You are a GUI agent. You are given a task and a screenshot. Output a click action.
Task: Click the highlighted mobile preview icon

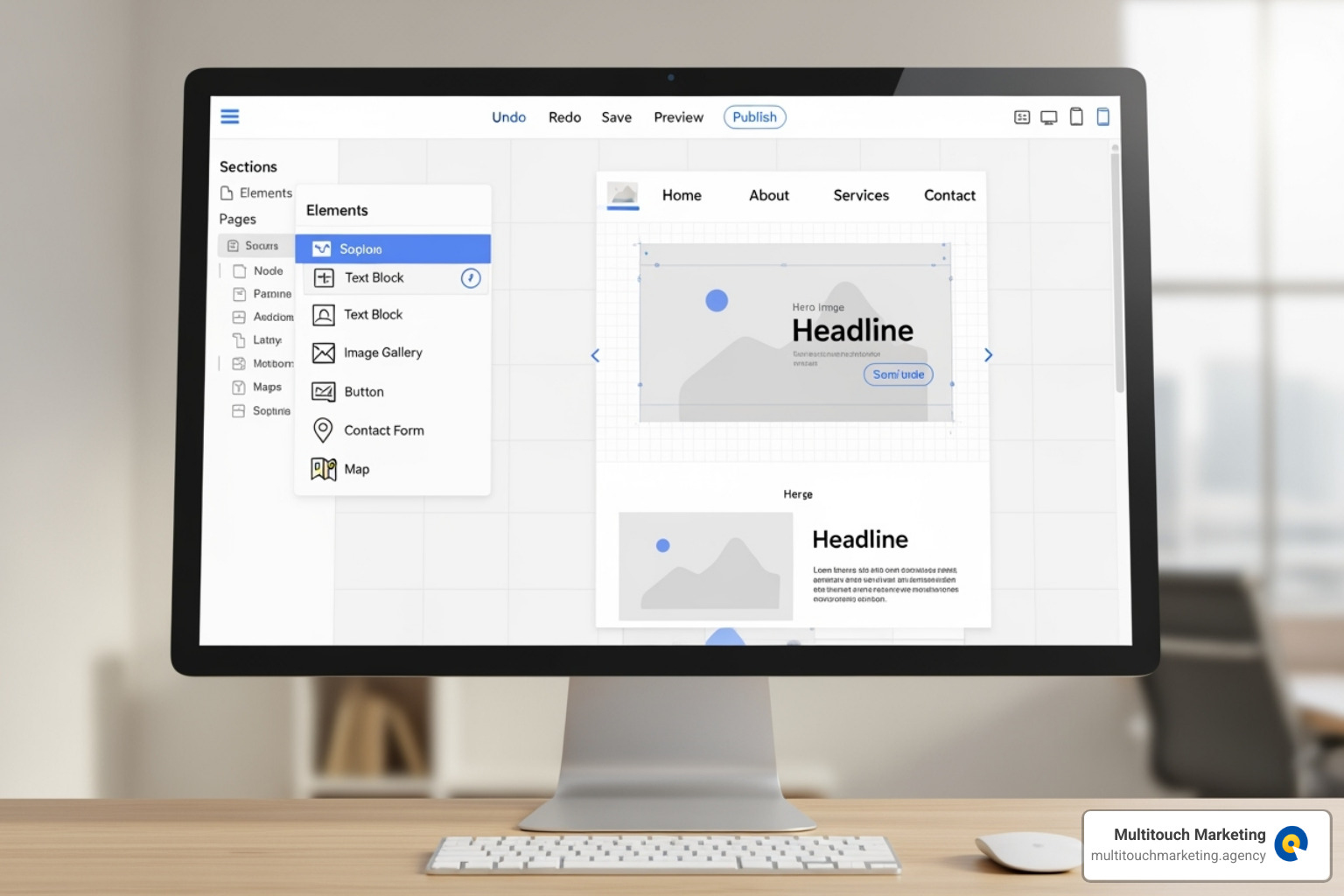click(x=1102, y=115)
